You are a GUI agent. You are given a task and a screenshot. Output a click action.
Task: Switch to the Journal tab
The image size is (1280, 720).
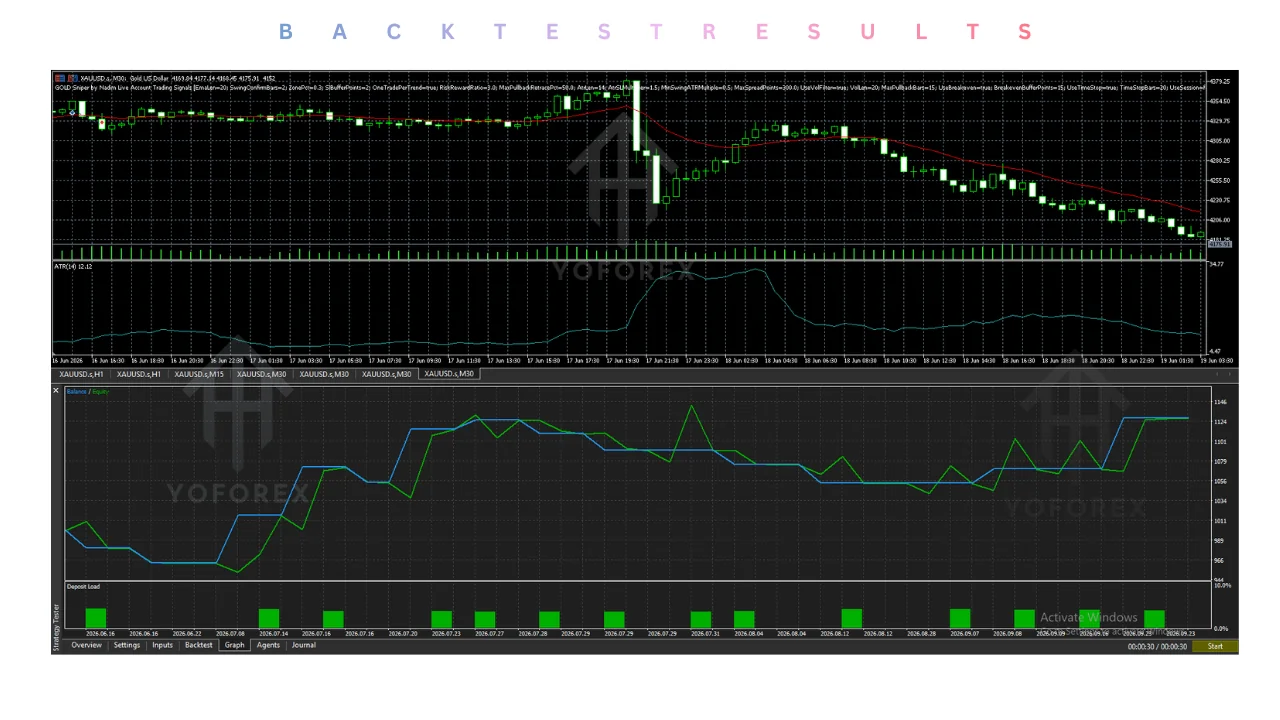tap(304, 646)
